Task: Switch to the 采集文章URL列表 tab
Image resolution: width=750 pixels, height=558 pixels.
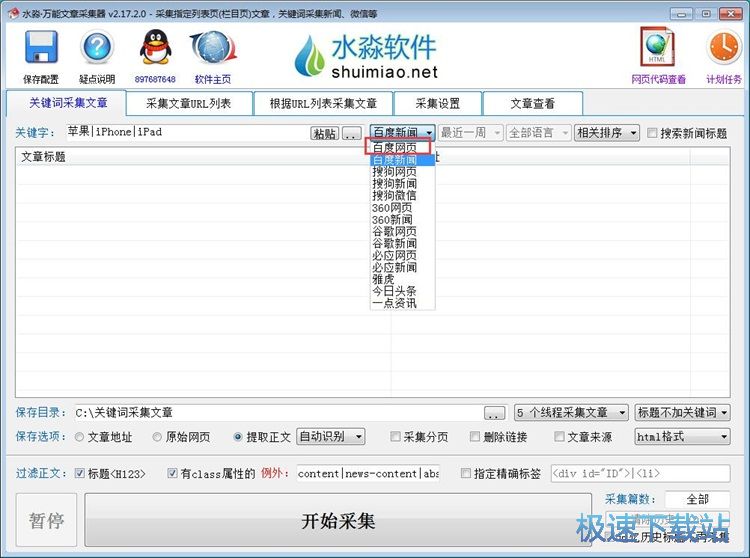Action: [x=189, y=103]
